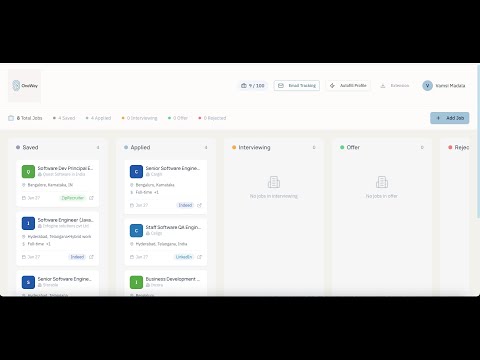
Task: Open Software Dev Principal job card title
Action: (65, 168)
